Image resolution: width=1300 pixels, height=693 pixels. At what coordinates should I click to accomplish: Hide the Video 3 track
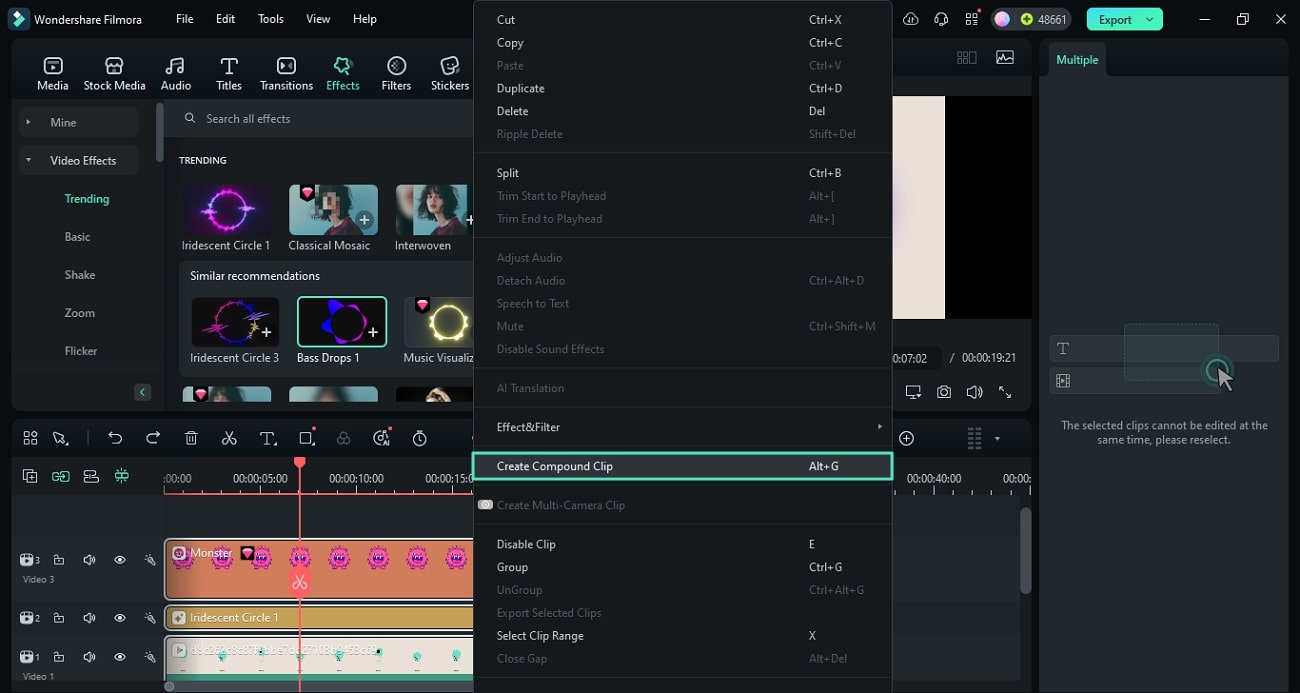coord(120,560)
